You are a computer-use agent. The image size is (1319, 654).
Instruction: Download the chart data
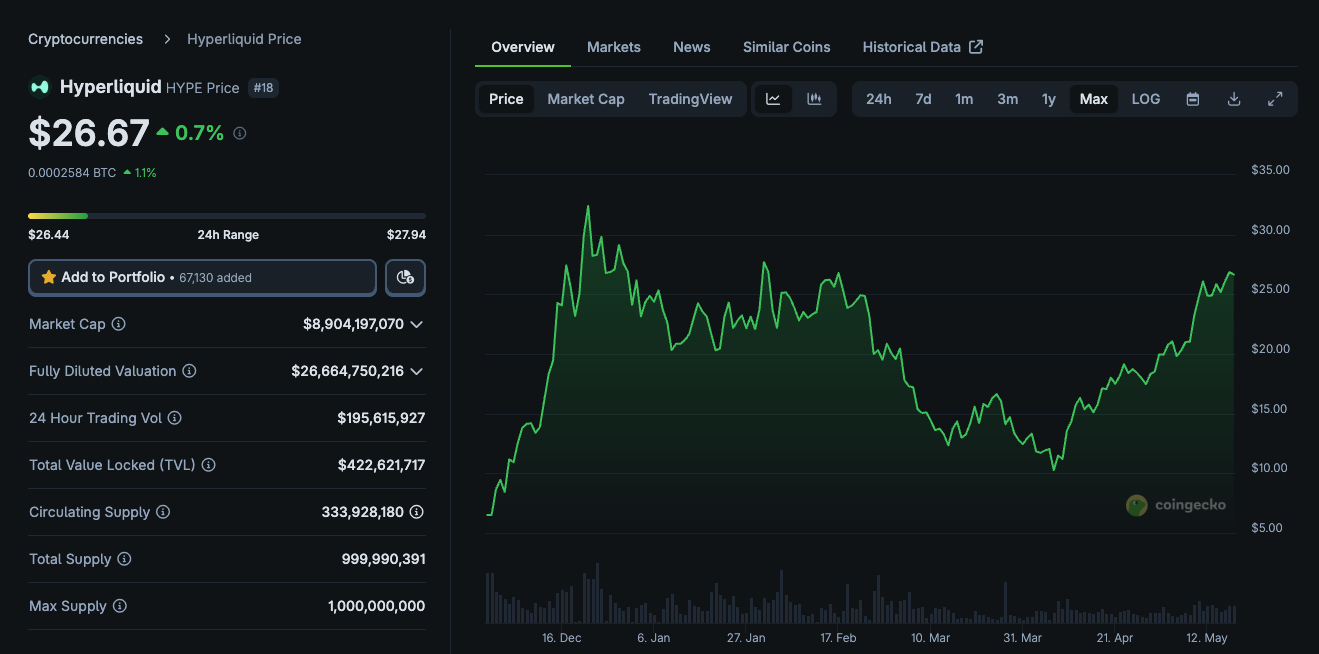tap(1234, 99)
